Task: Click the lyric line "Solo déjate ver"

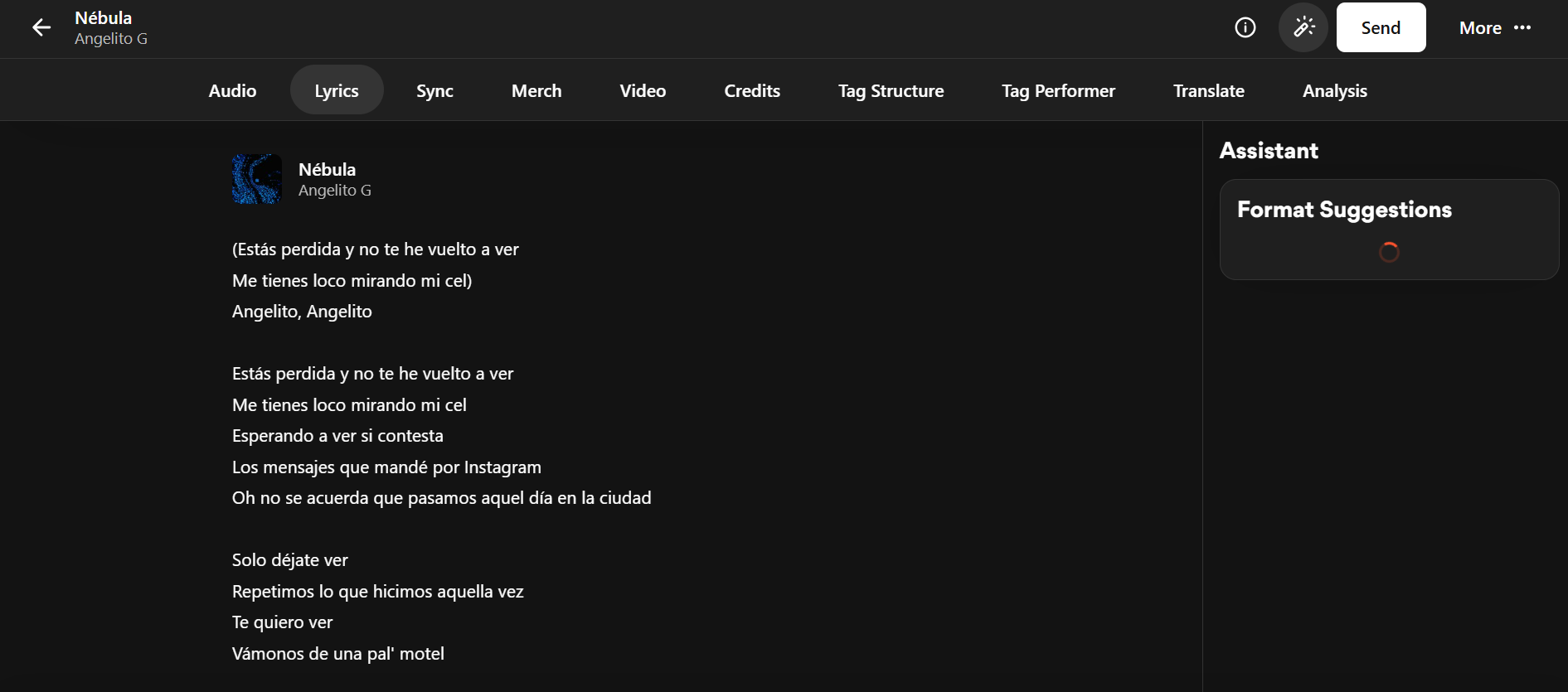Action: [x=290, y=560]
